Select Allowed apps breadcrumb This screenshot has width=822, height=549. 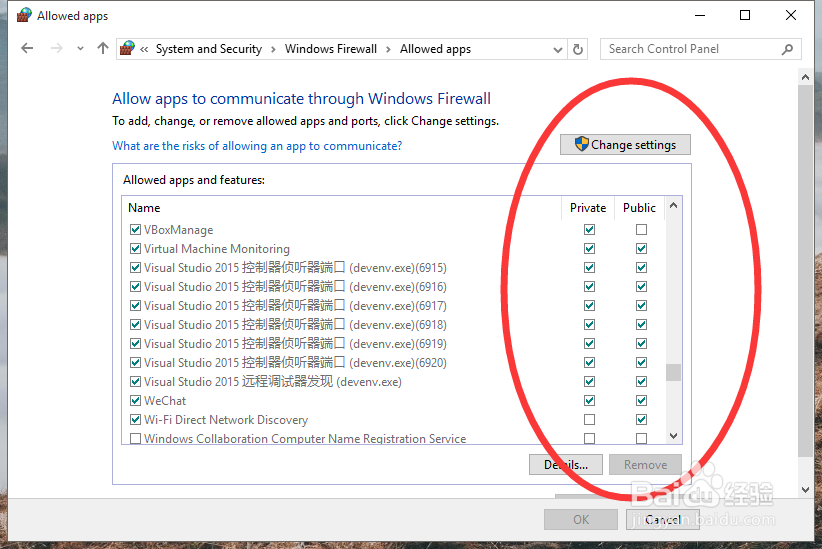[x=435, y=49]
